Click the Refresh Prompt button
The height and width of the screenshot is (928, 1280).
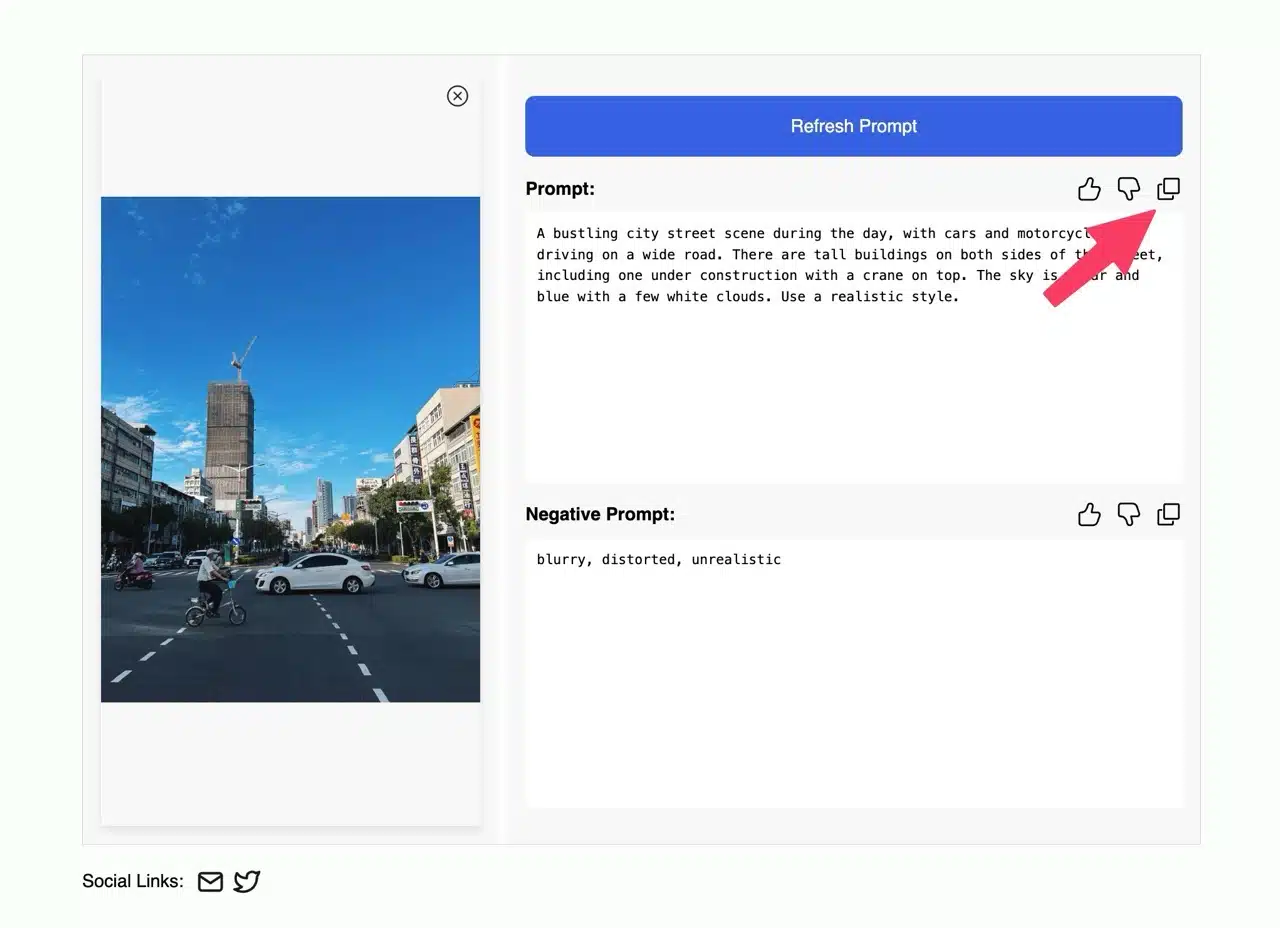(853, 126)
